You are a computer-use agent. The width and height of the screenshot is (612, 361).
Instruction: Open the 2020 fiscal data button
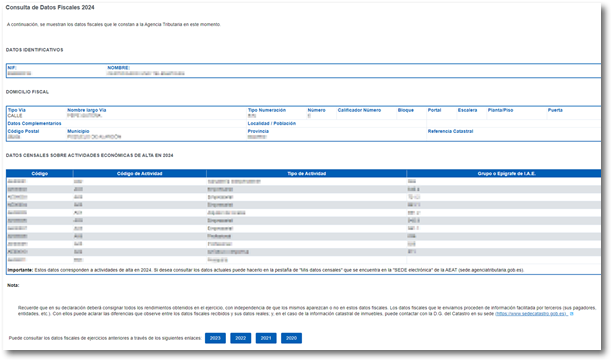pyautogui.click(x=291, y=338)
